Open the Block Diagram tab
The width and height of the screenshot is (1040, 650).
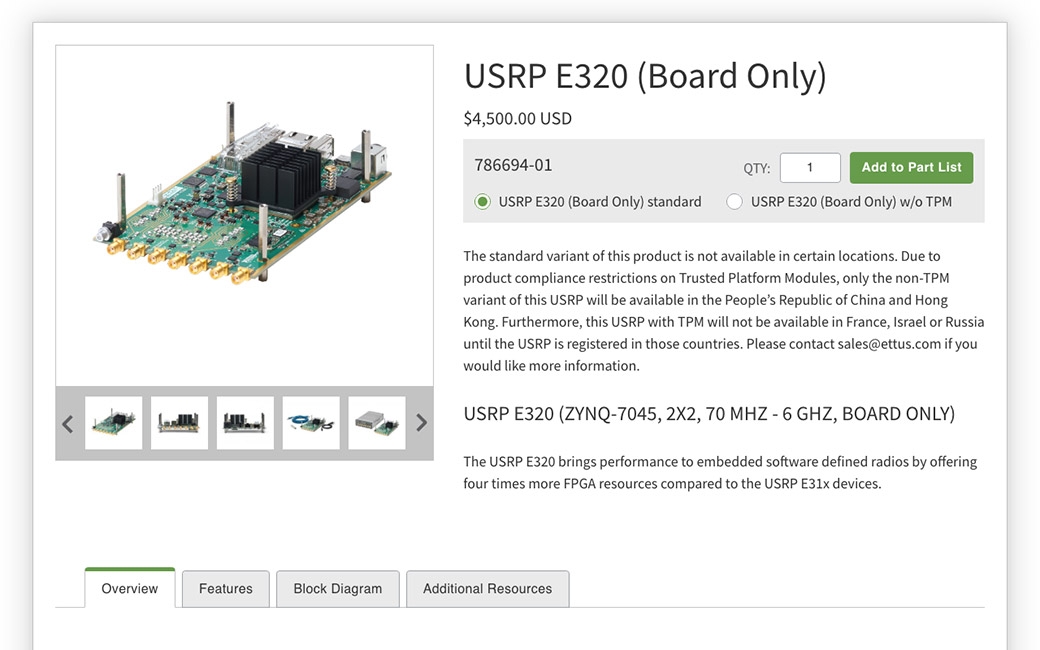pos(338,588)
